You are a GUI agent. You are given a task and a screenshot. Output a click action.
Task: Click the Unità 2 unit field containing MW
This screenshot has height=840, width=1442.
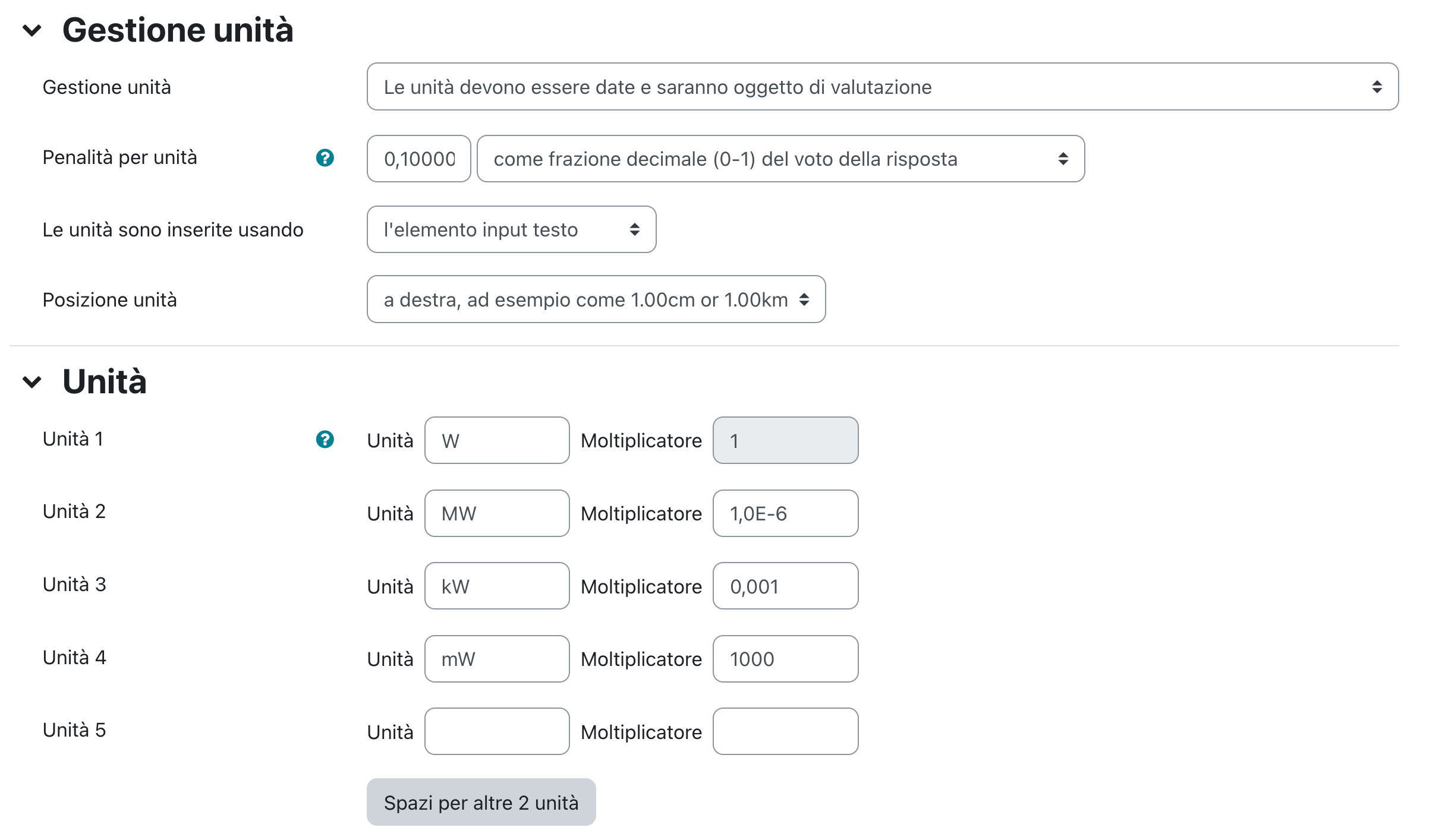pos(497,513)
